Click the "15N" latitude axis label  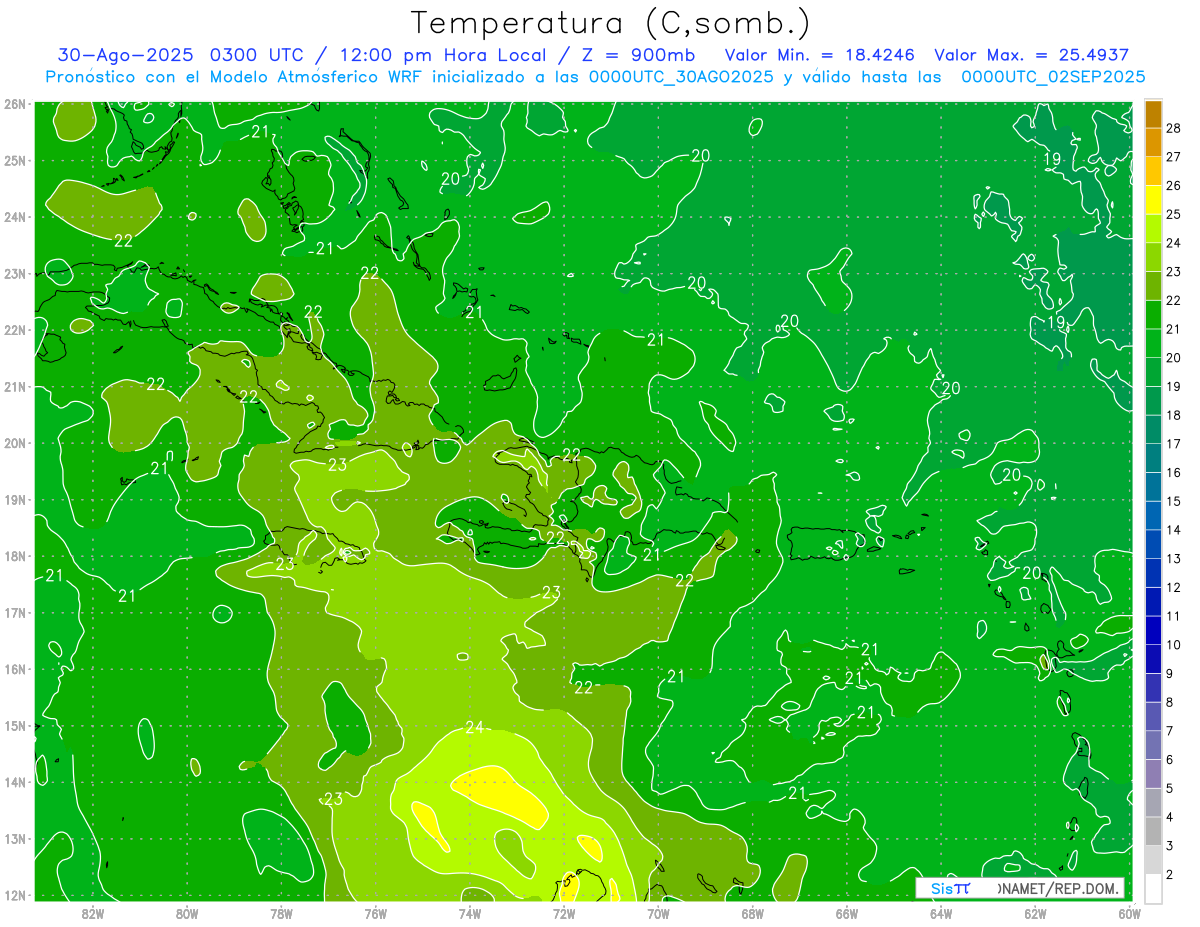15,725
